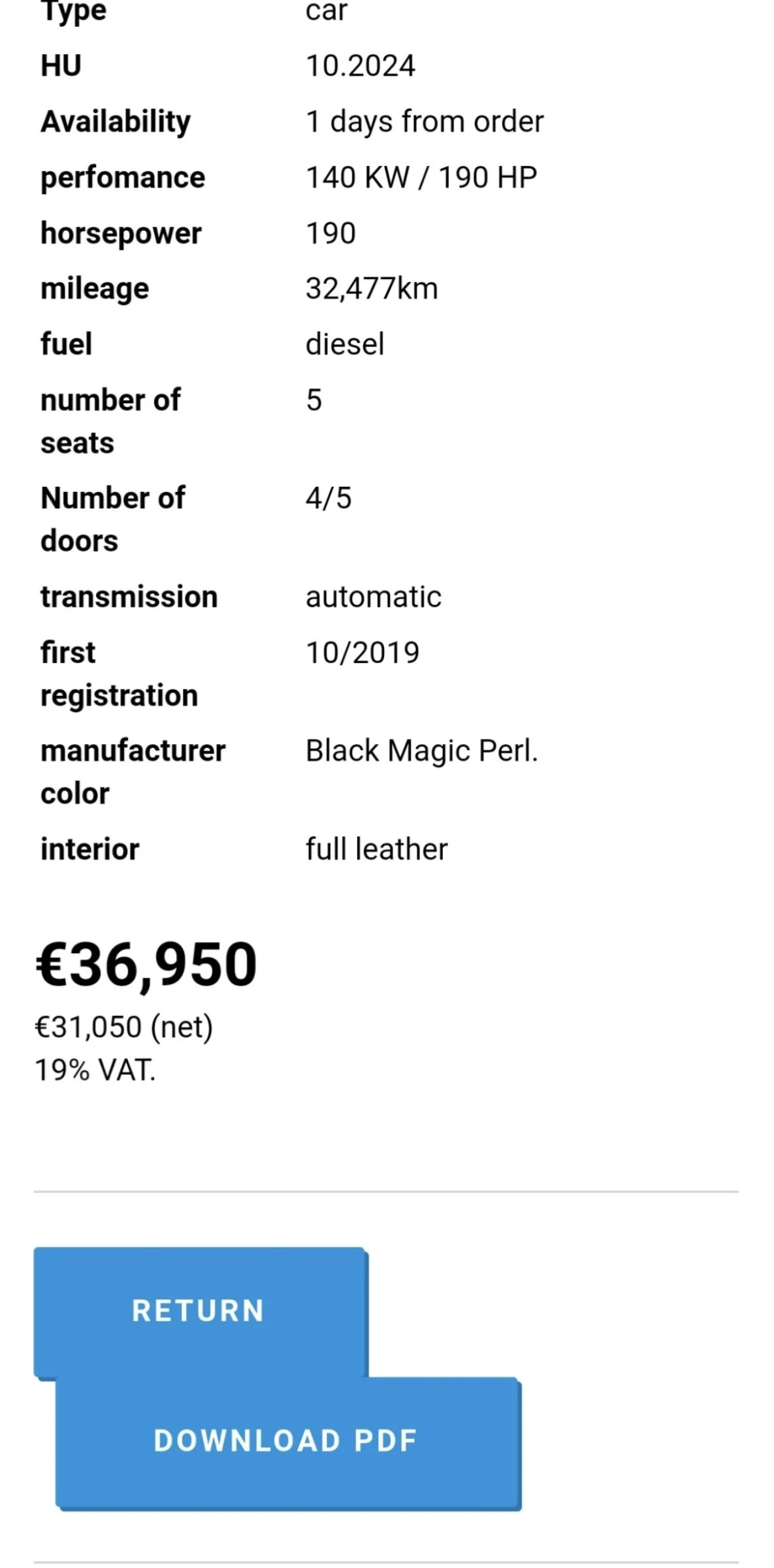The width and height of the screenshot is (774, 1568).
Task: Click the 4/5 doors value
Action: tap(329, 498)
